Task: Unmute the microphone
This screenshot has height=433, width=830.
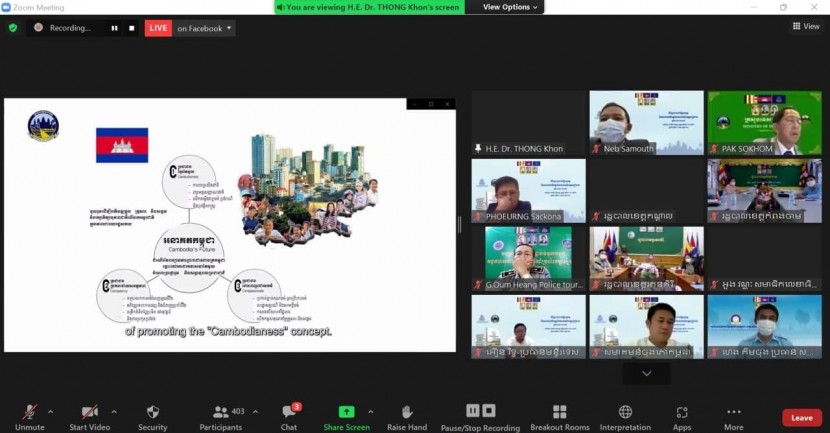Action: 30,412
